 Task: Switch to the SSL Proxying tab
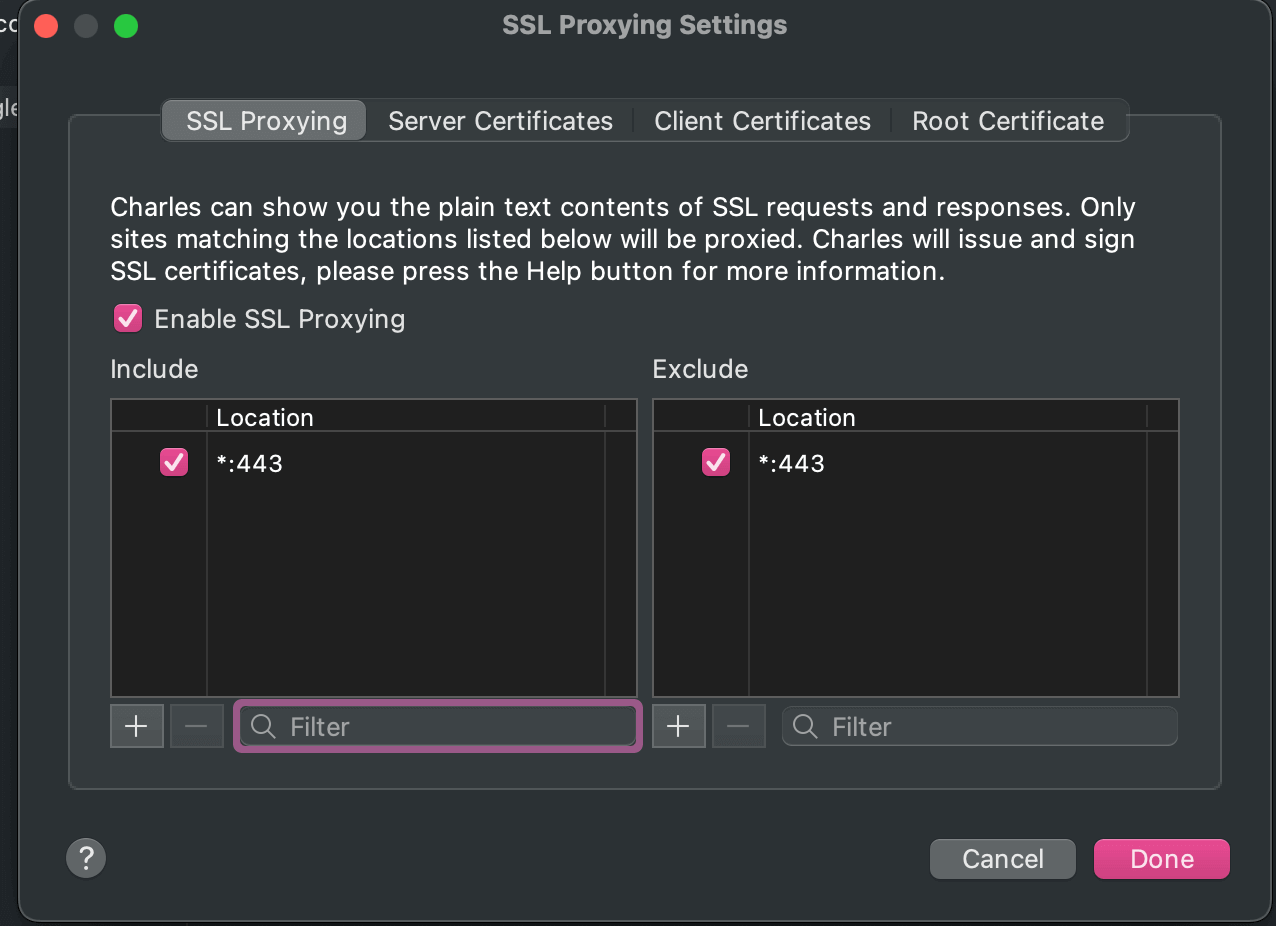(x=266, y=121)
